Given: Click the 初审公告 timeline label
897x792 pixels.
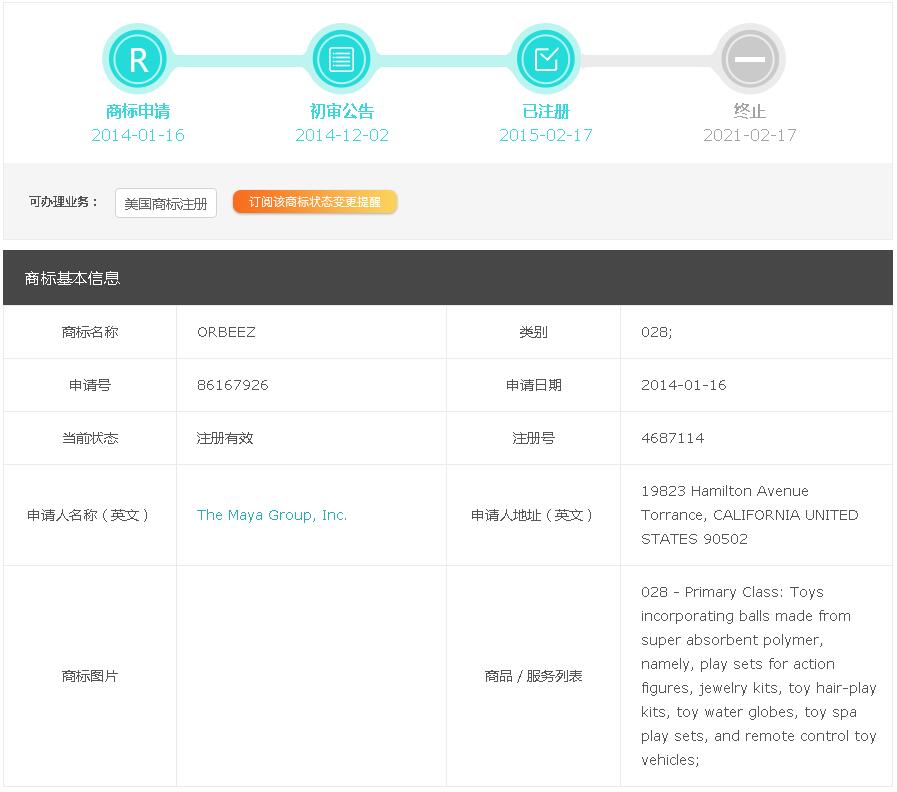Looking at the screenshot, I should click(x=342, y=111).
